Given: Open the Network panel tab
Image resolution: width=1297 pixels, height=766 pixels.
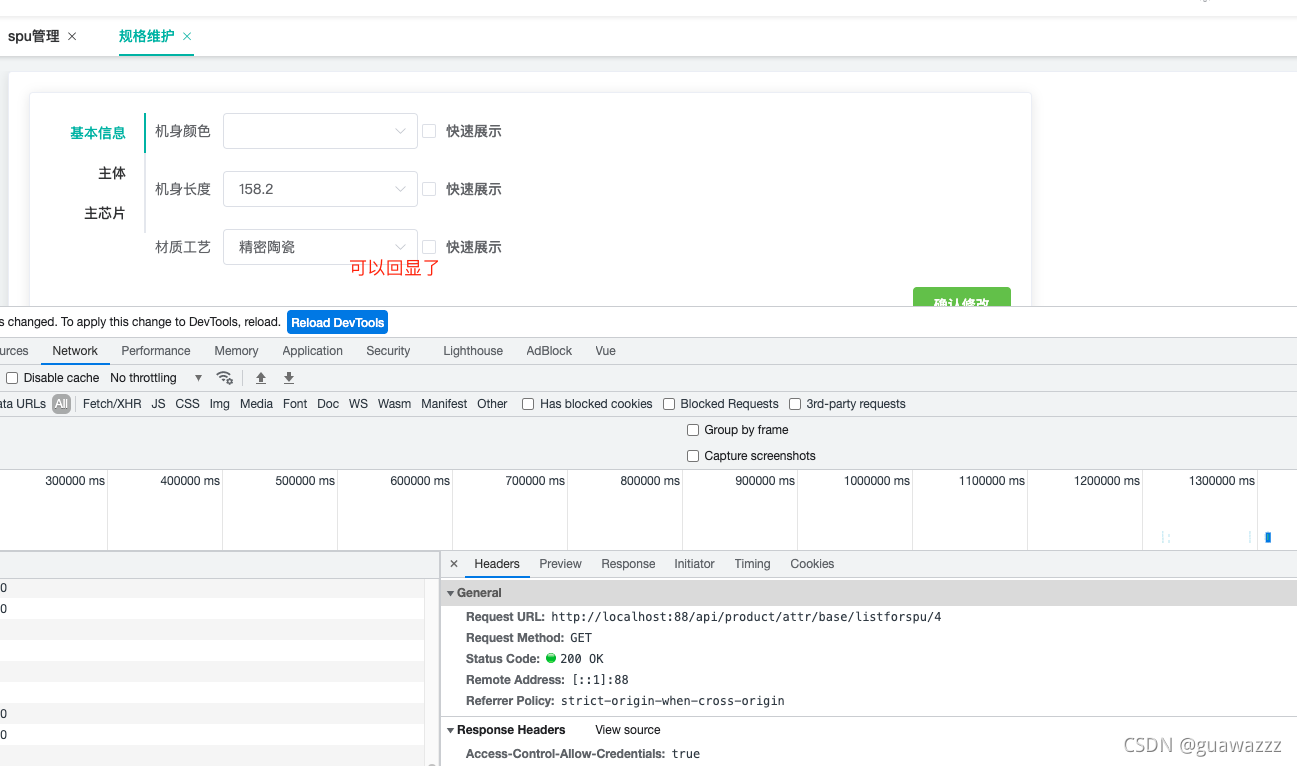Looking at the screenshot, I should [75, 351].
